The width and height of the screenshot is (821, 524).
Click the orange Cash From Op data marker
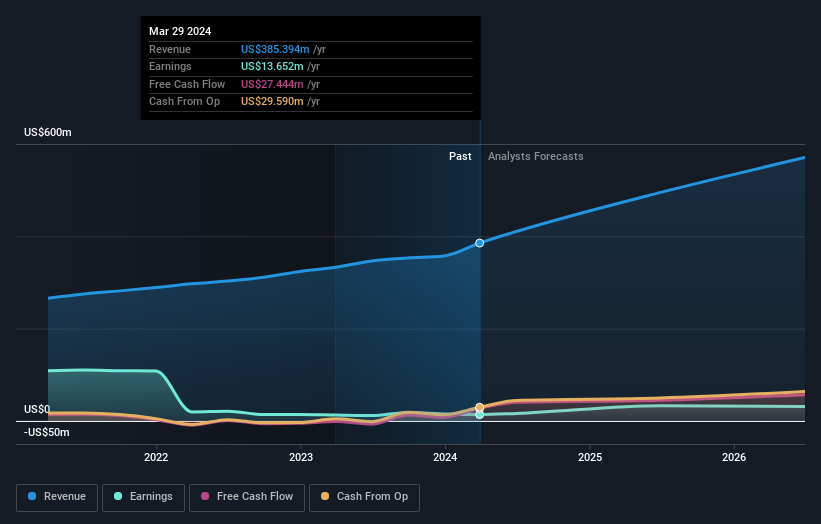tap(480, 407)
